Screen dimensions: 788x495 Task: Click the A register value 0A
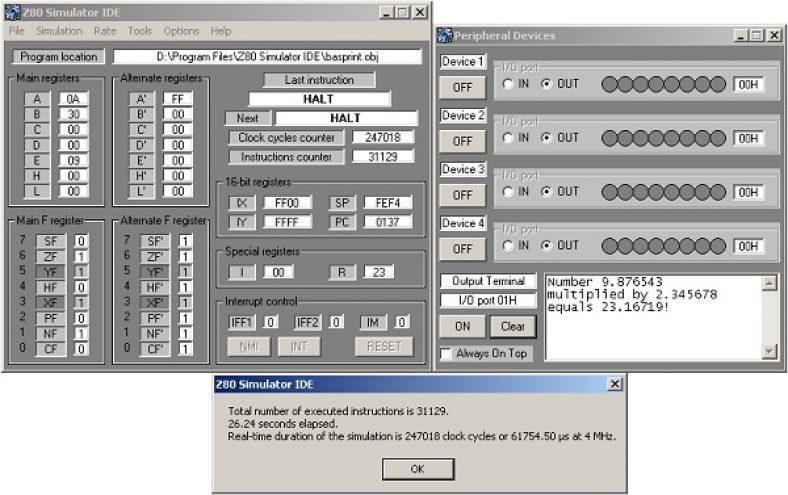tap(73, 98)
